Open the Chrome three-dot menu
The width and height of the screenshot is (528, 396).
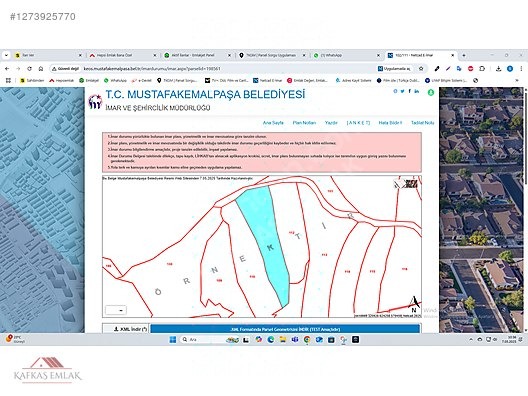pos(521,69)
